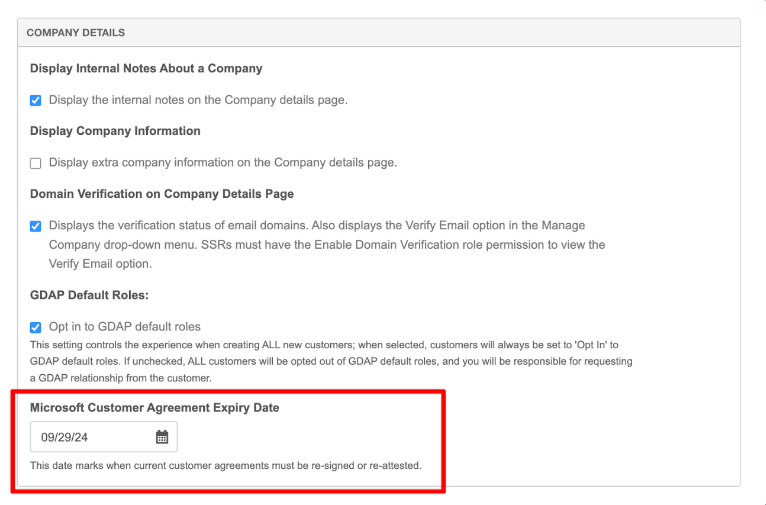Click 'a GDAP relationship from the customer' text
Viewport: 766px width, 505px height.
[x=120, y=378]
